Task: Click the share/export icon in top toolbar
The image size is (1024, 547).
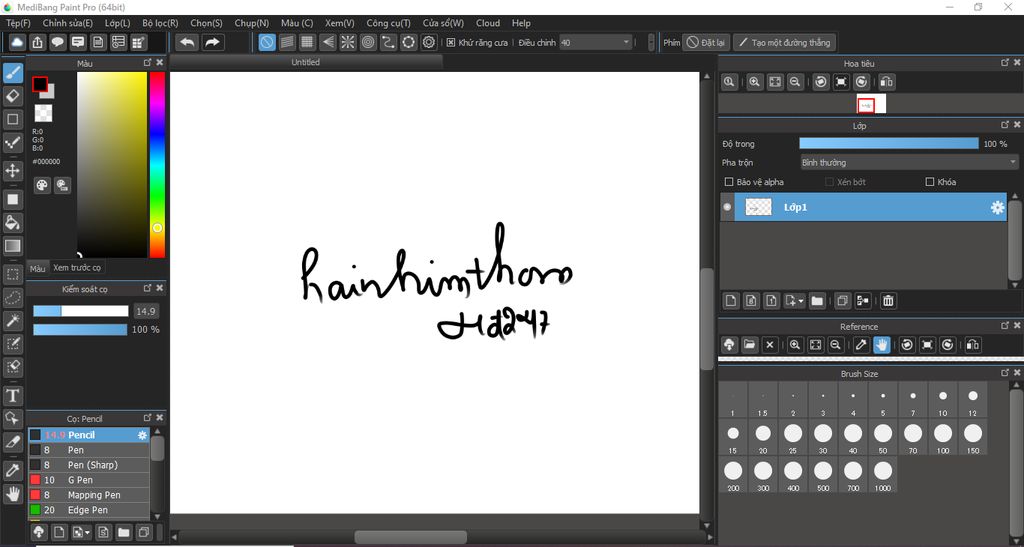Action: click(x=37, y=42)
